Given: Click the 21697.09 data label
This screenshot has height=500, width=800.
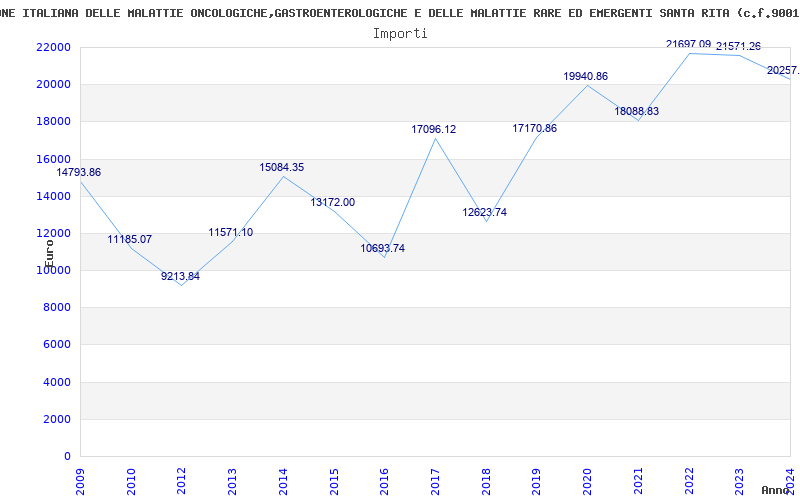Looking at the screenshot, I should (688, 44).
